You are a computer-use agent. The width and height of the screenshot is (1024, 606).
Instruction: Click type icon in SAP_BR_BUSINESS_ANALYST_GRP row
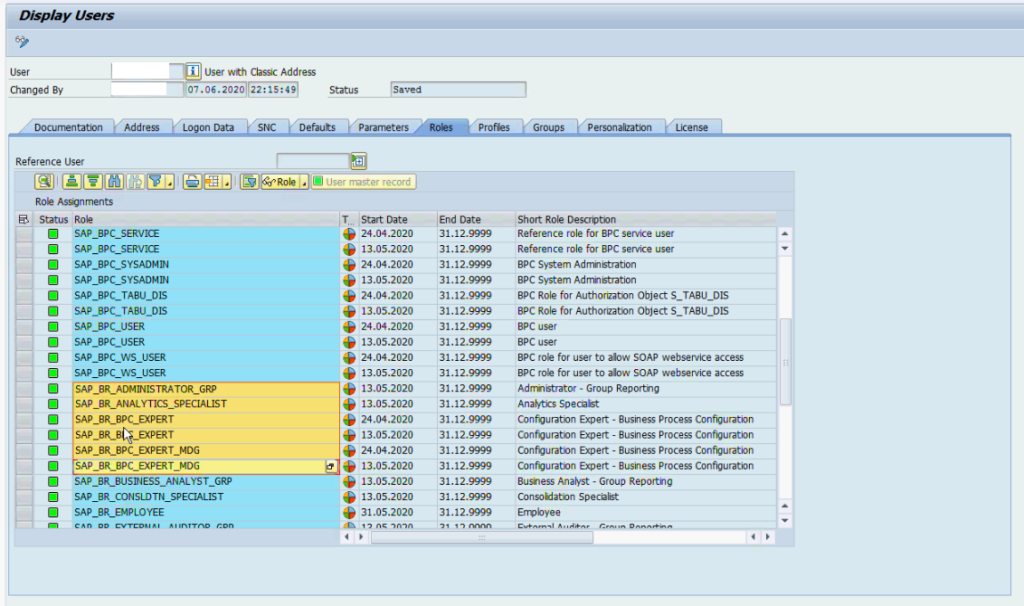coord(349,481)
